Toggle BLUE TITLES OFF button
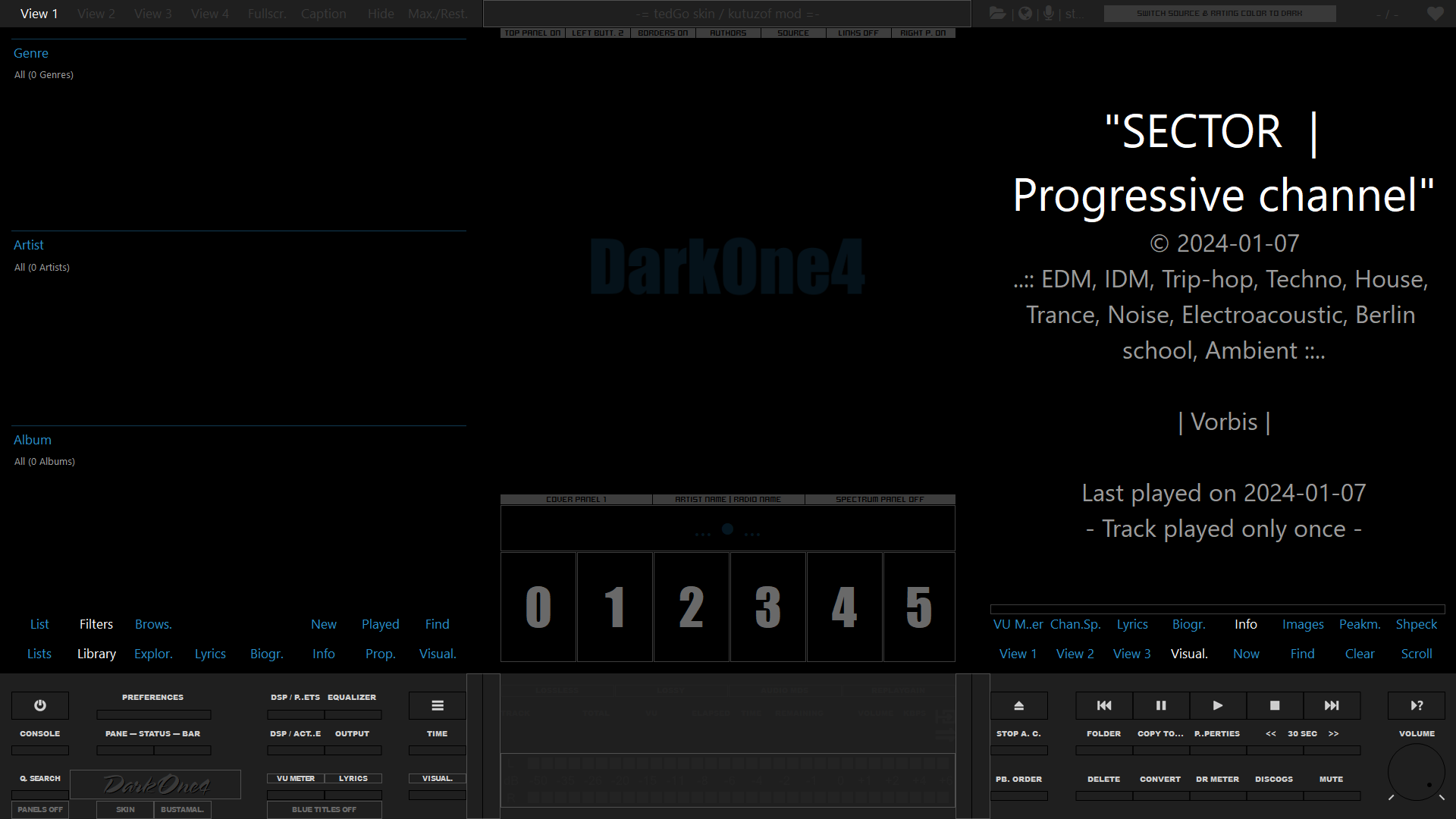The image size is (1456, 819). [x=324, y=810]
